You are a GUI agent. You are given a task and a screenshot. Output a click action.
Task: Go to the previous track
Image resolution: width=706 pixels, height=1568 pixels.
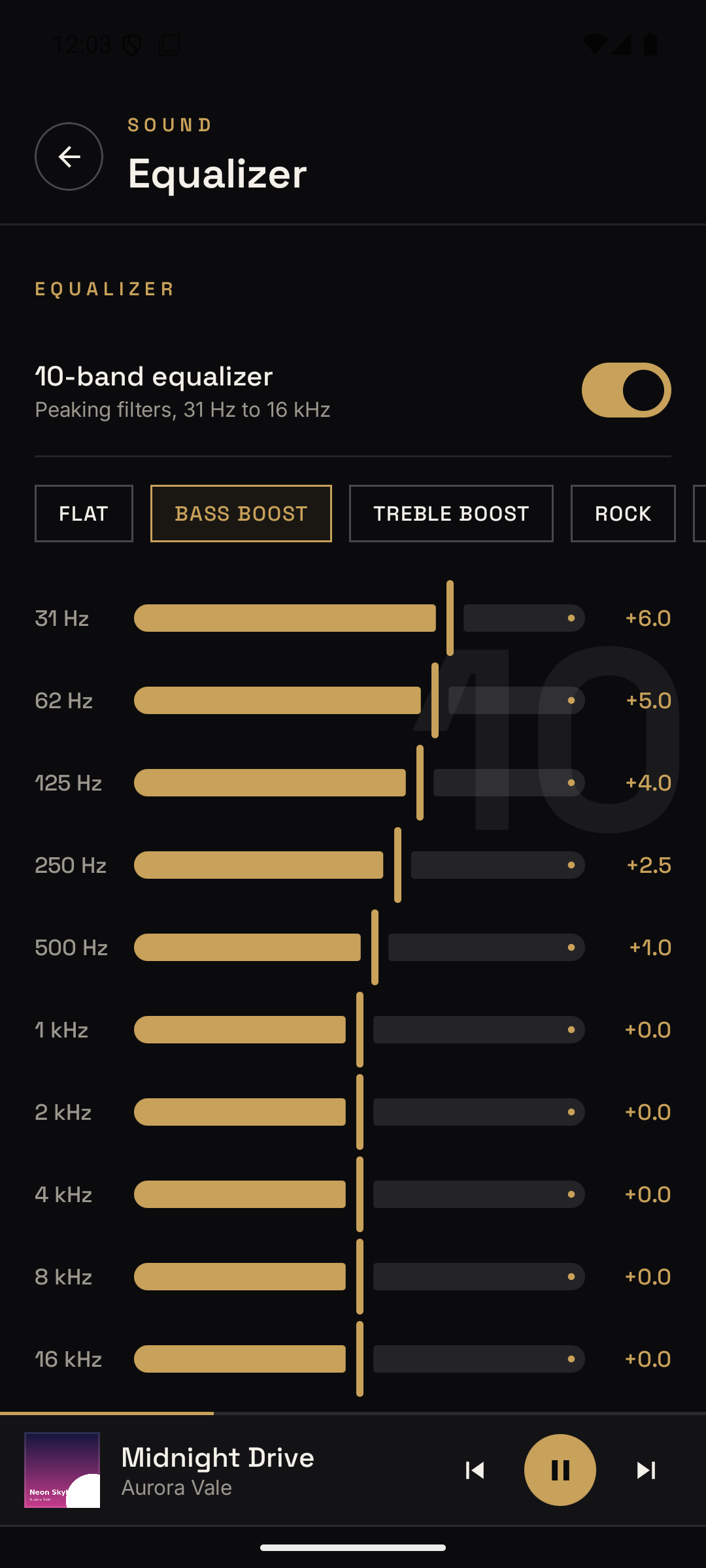click(x=475, y=1470)
